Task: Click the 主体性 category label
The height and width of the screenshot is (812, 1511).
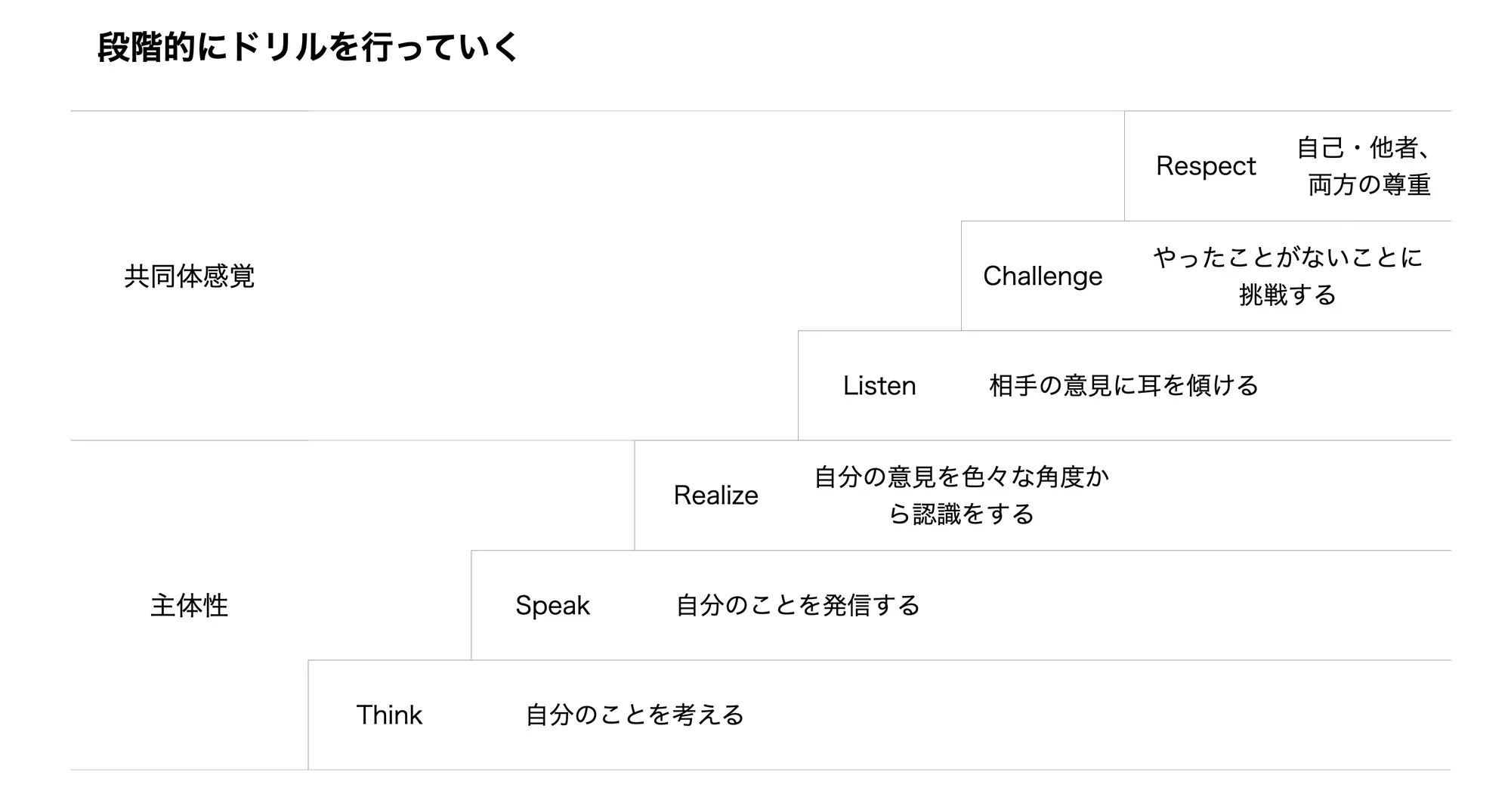Action: (189, 606)
